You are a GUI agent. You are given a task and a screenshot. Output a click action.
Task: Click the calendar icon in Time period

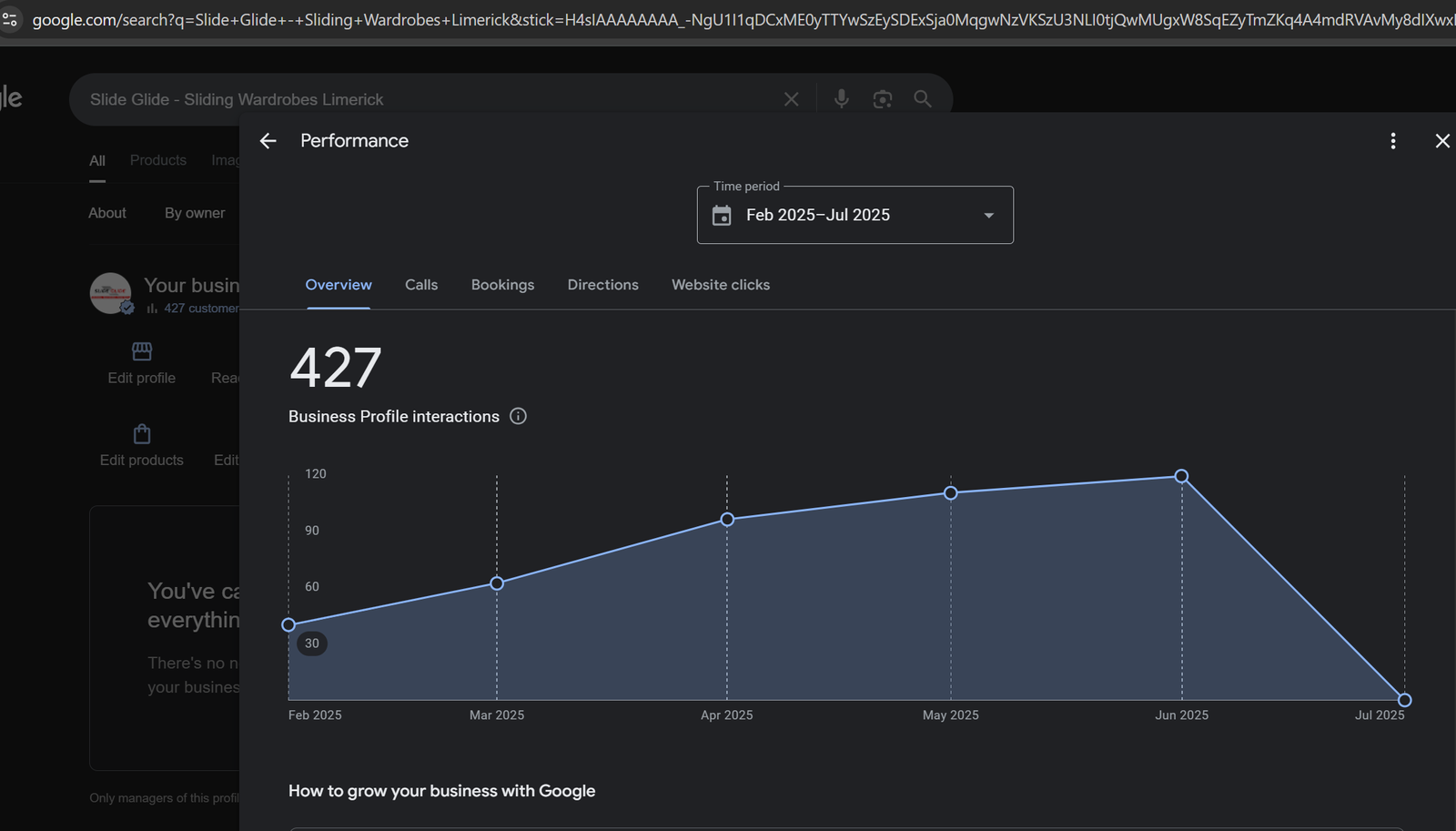[x=722, y=216]
